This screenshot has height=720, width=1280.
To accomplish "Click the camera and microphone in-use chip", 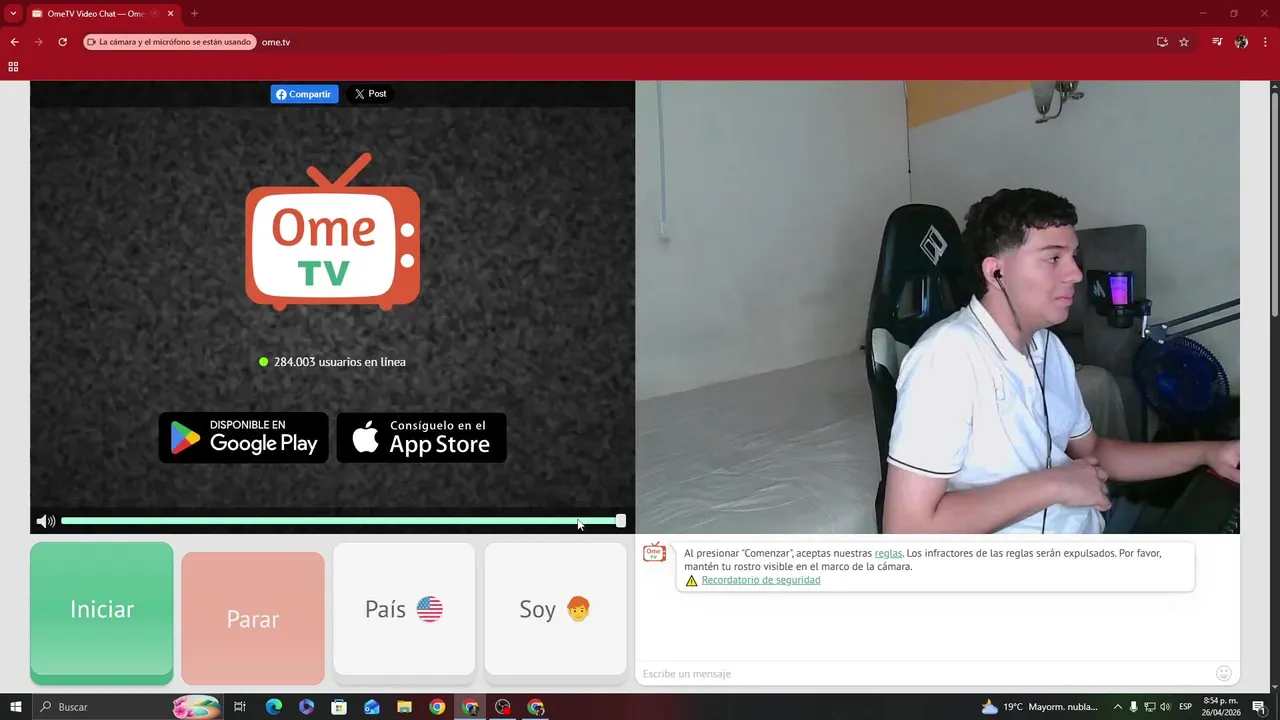I will click(x=170, y=42).
